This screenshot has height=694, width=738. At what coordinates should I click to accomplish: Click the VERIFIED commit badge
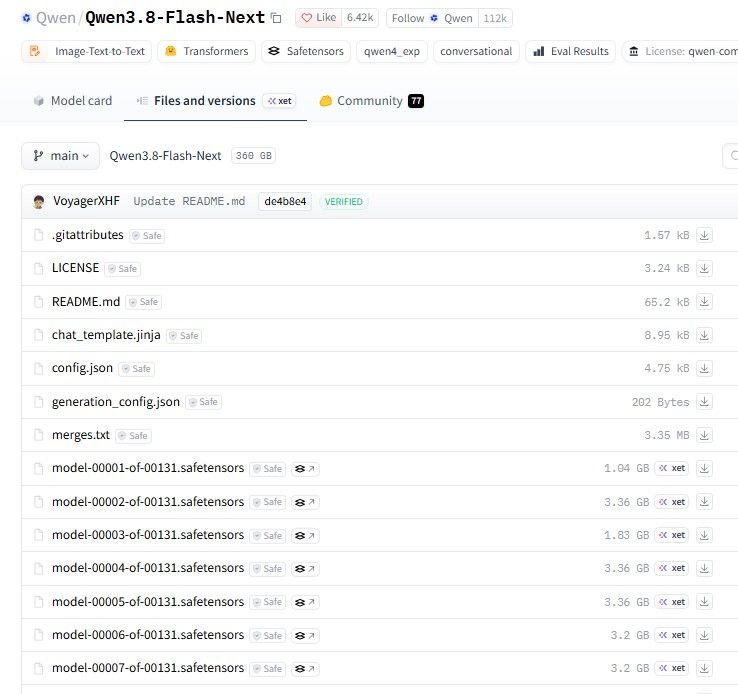344,201
